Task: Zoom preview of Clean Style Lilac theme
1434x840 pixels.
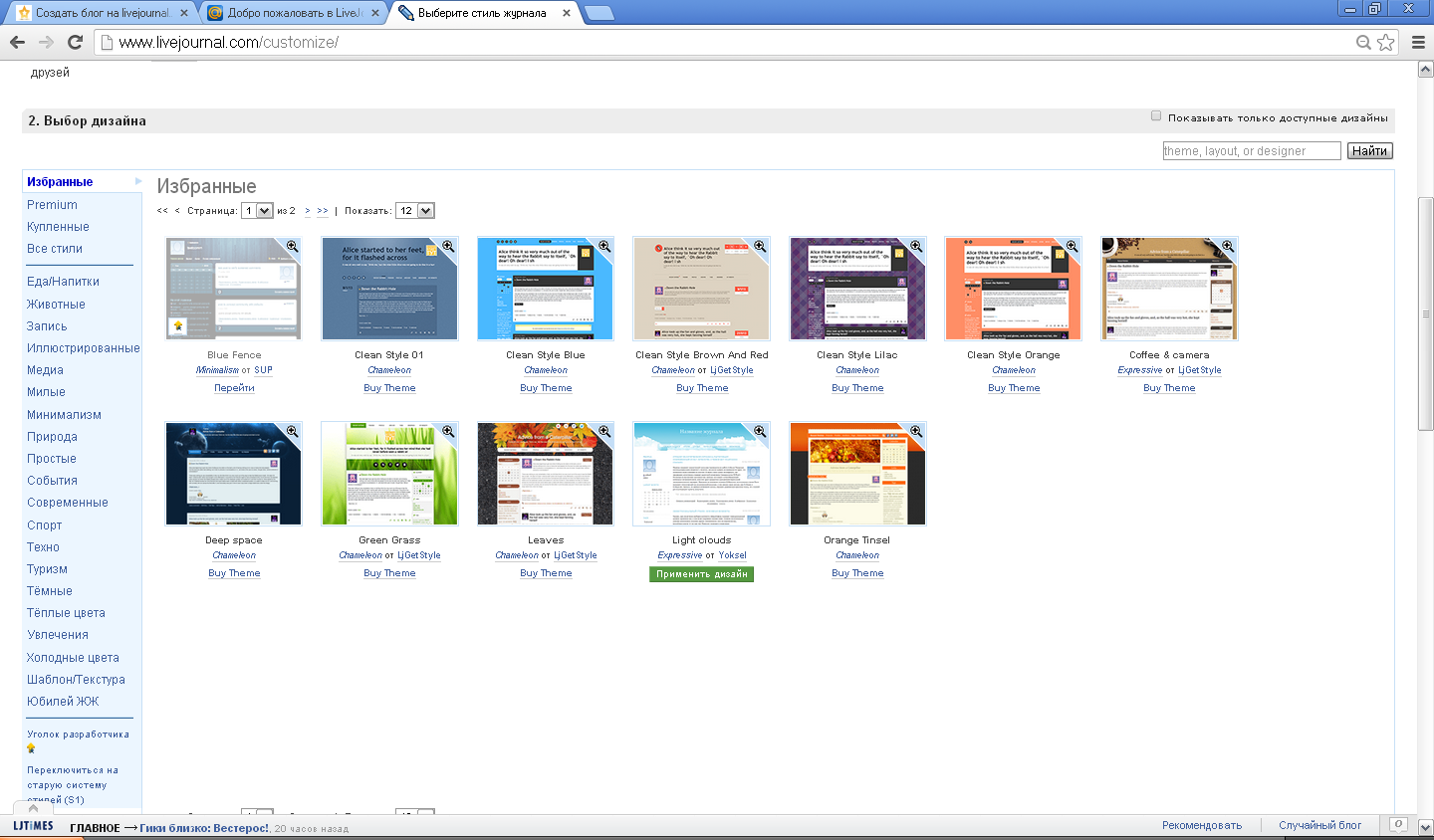Action: [x=916, y=246]
